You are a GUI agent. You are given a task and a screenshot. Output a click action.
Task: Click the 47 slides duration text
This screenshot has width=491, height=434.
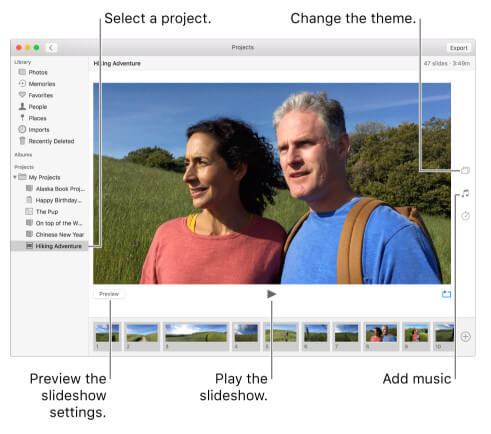tap(447, 63)
